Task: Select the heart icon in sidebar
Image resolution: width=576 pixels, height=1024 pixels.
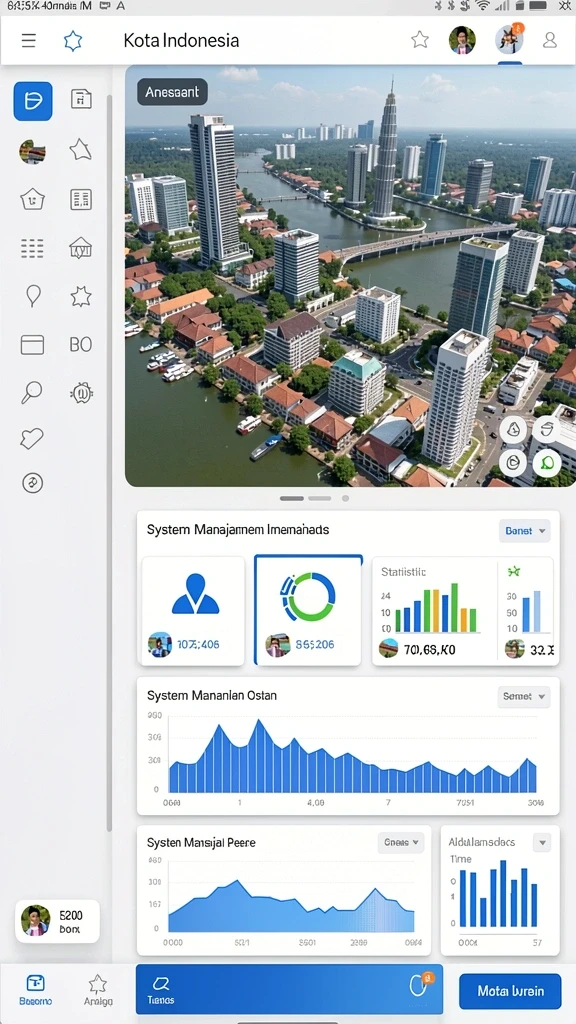Action: coord(32,438)
